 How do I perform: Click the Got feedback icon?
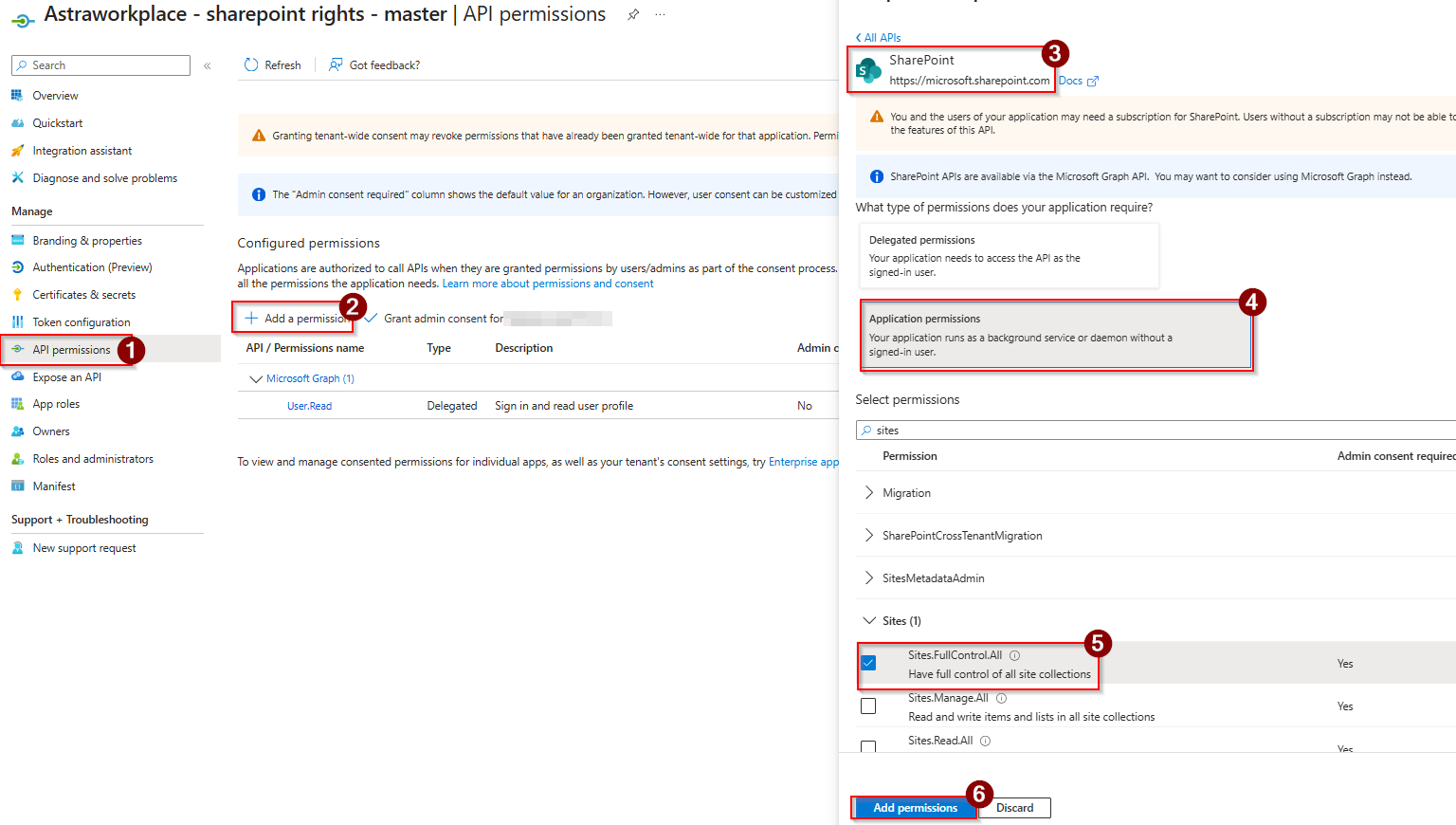tap(336, 65)
